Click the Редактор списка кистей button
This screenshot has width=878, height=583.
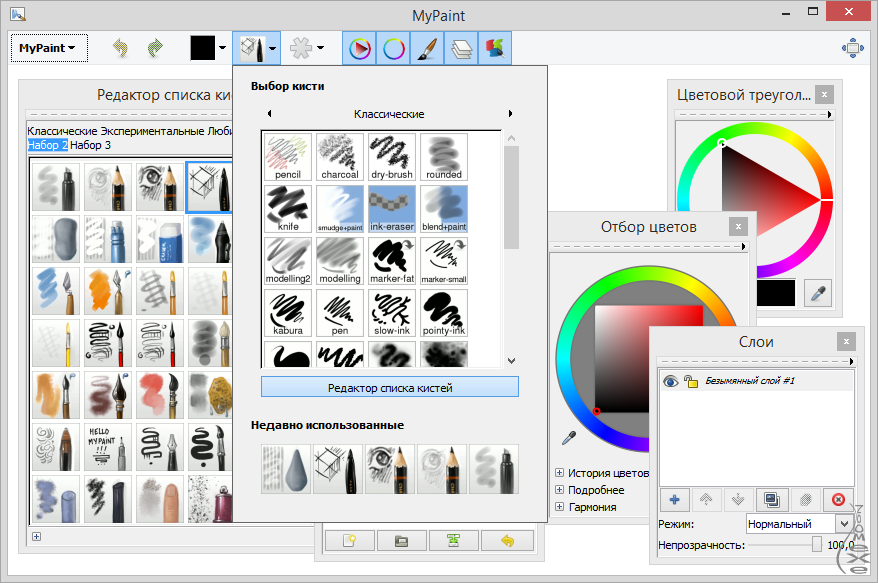(x=390, y=387)
